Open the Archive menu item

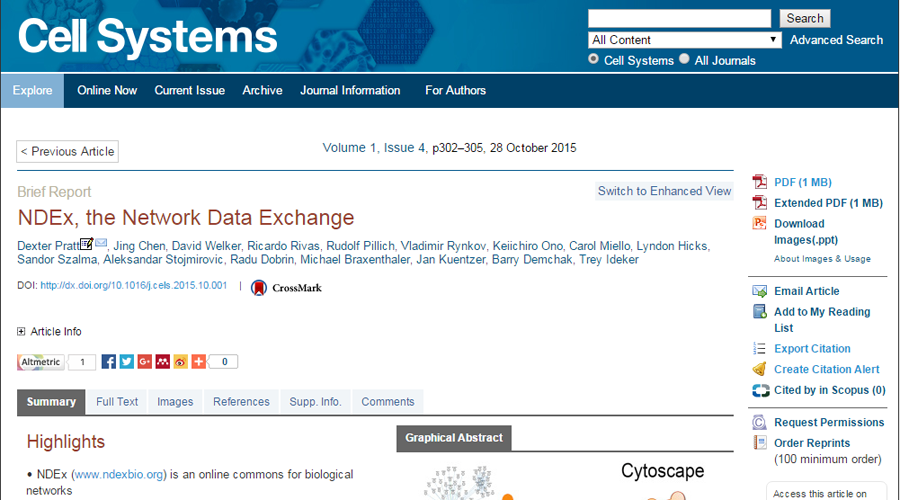tap(262, 90)
